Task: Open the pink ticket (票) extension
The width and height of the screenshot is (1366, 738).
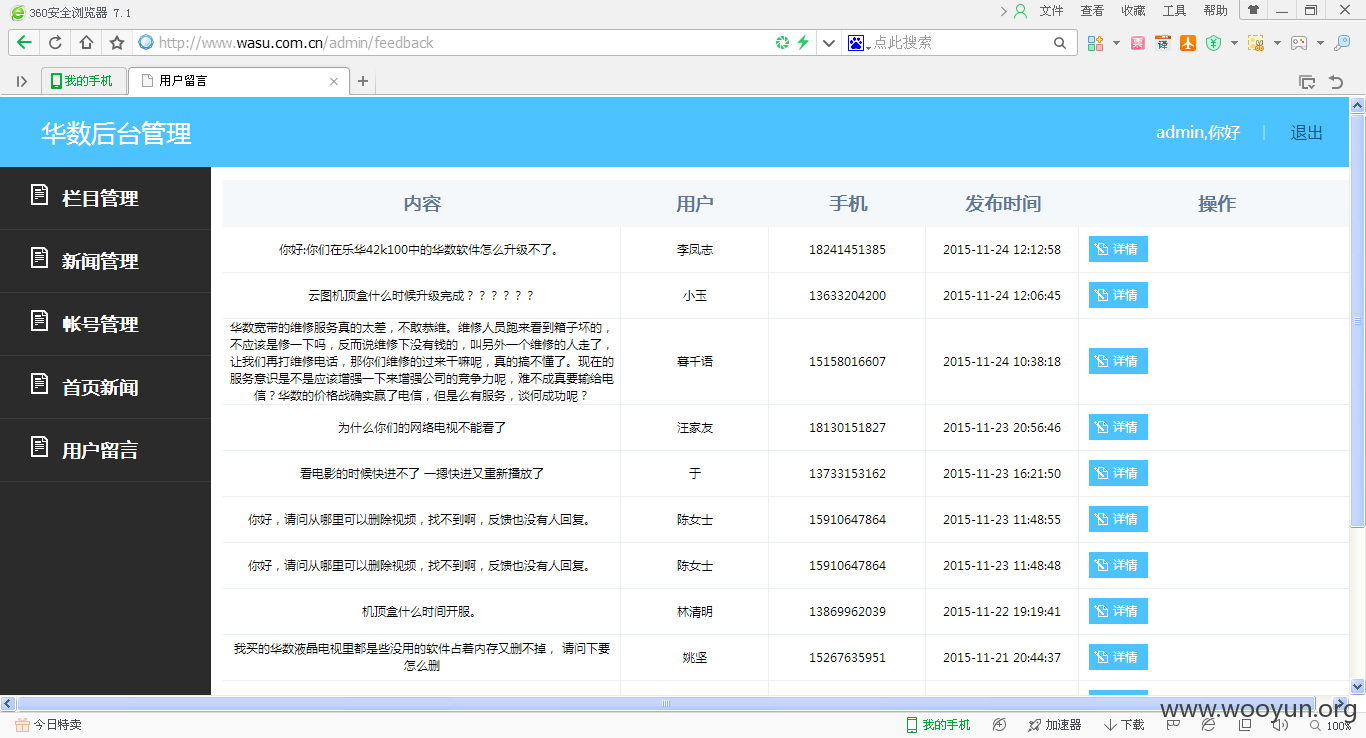Action: [x=1138, y=43]
